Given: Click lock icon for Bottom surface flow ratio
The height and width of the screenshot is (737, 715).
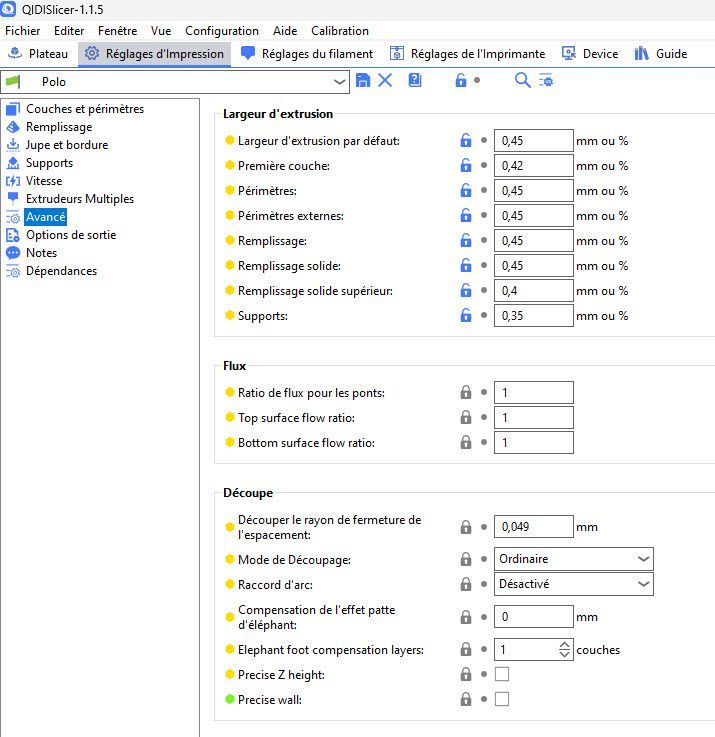Looking at the screenshot, I should coord(465,442).
